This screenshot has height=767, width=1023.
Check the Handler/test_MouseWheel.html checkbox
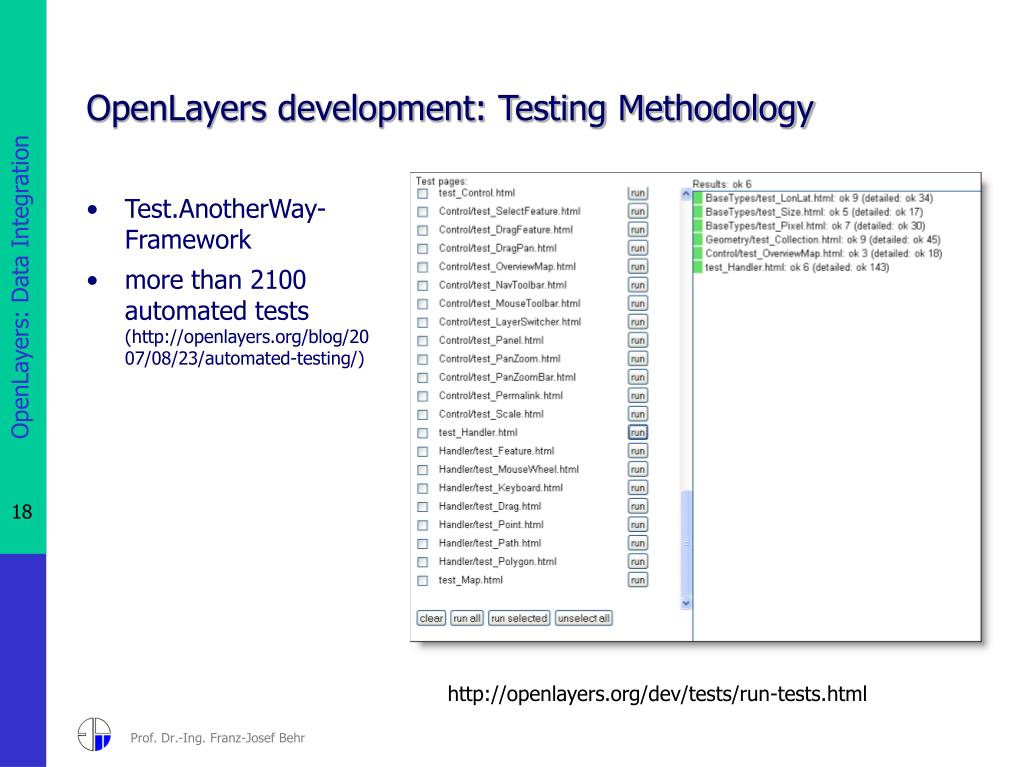point(423,470)
